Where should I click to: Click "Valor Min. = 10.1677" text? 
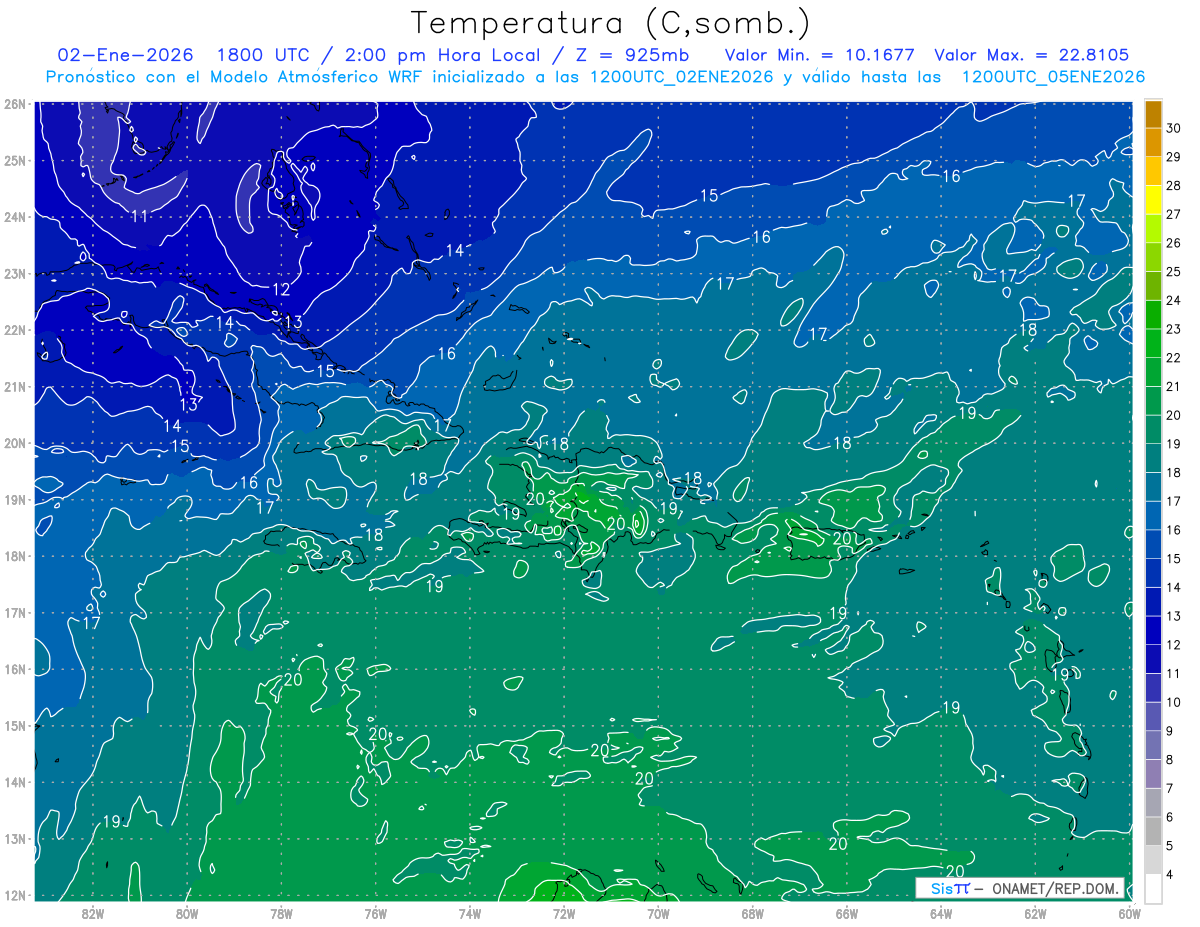point(820,55)
